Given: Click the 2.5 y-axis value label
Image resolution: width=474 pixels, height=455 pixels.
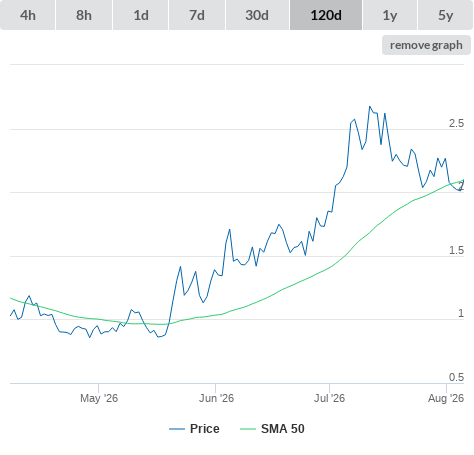Looking at the screenshot, I should coord(456,123).
